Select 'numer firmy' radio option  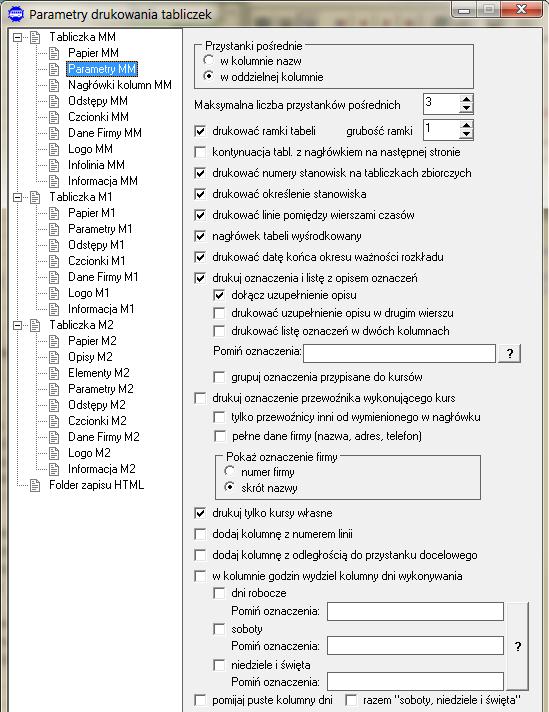point(229,471)
